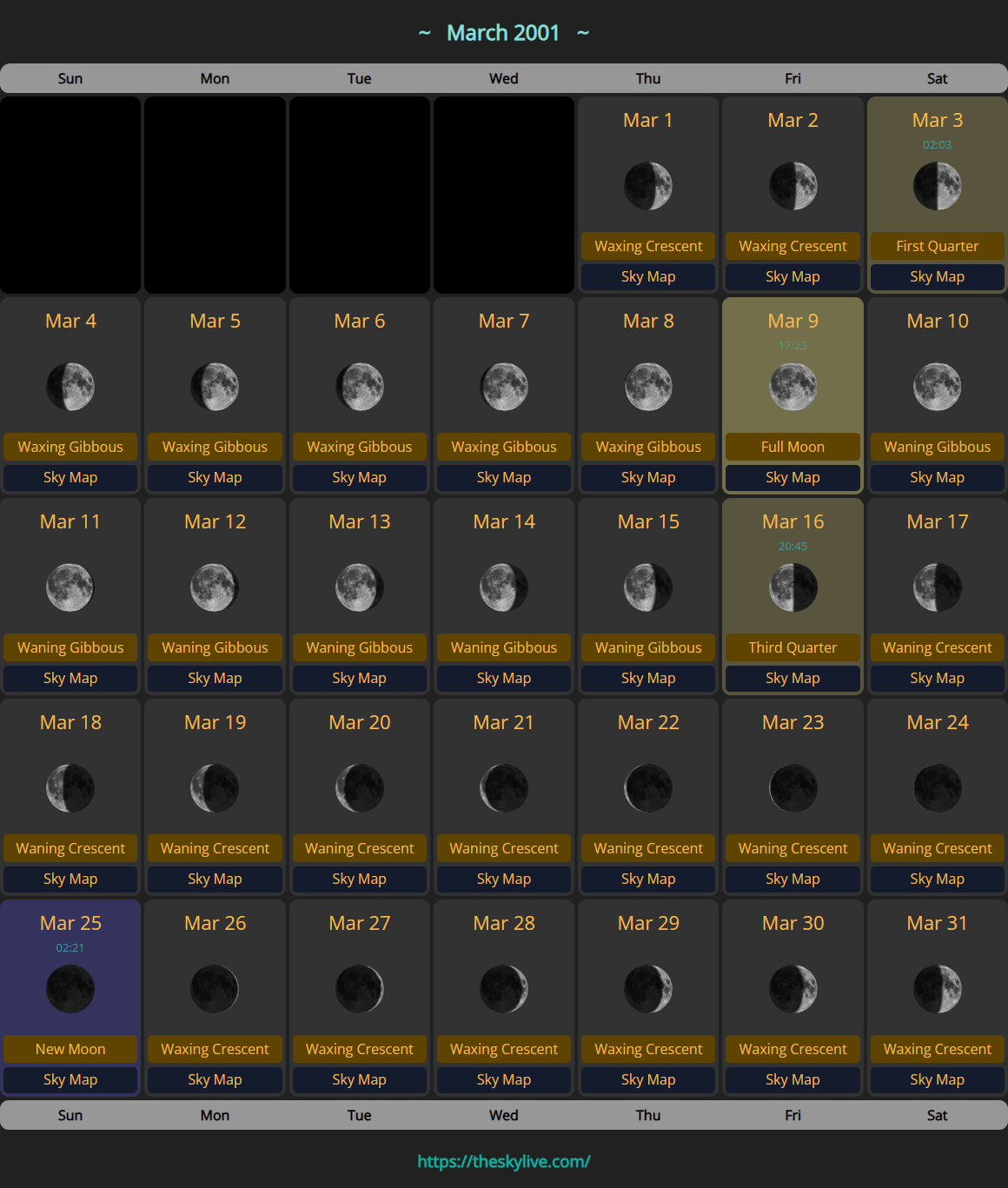Viewport: 1008px width, 1188px height.
Task: Click the March 2001 title
Action: tap(503, 33)
